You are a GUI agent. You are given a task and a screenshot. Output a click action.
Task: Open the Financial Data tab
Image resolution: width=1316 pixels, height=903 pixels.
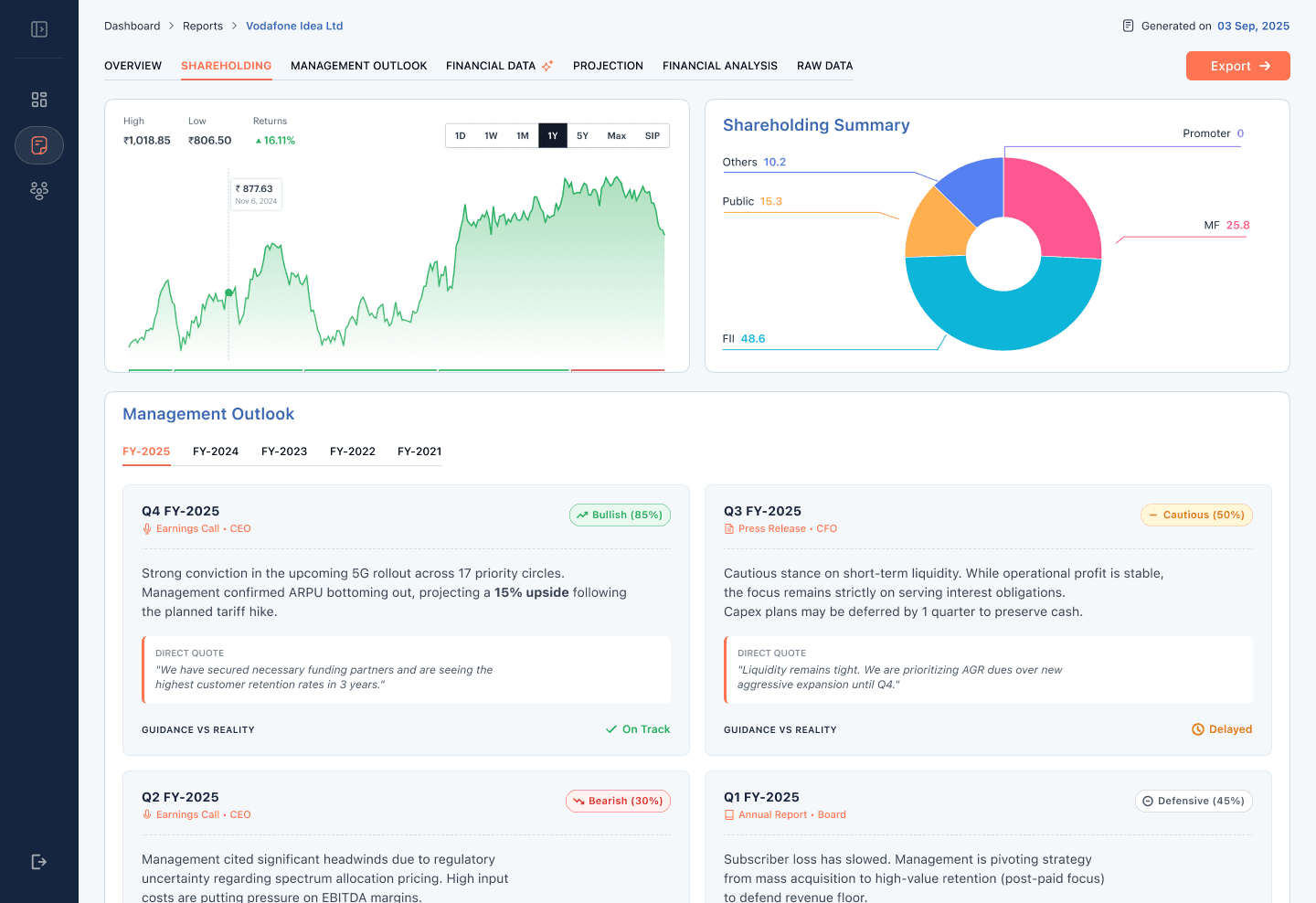click(x=491, y=66)
